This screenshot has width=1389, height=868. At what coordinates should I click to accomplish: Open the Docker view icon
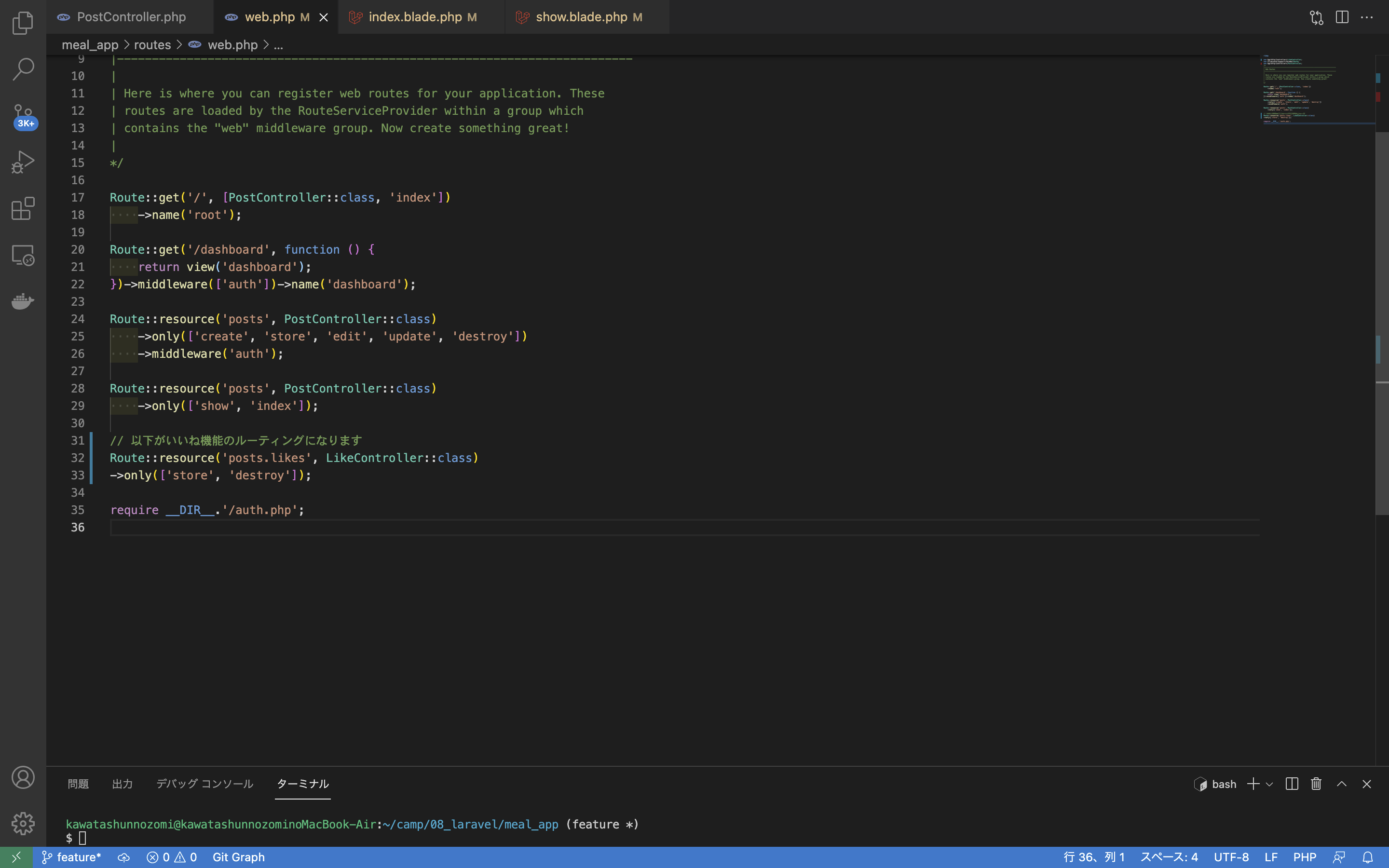point(23,301)
